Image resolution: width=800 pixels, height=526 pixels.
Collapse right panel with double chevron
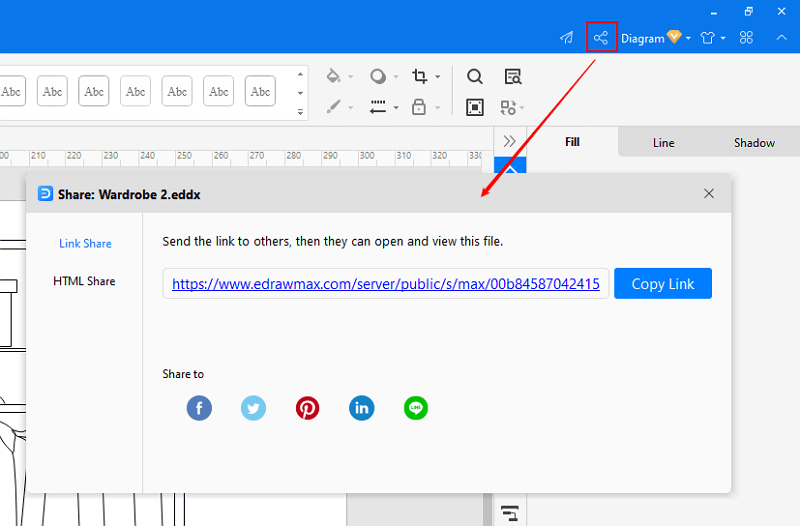(509, 141)
